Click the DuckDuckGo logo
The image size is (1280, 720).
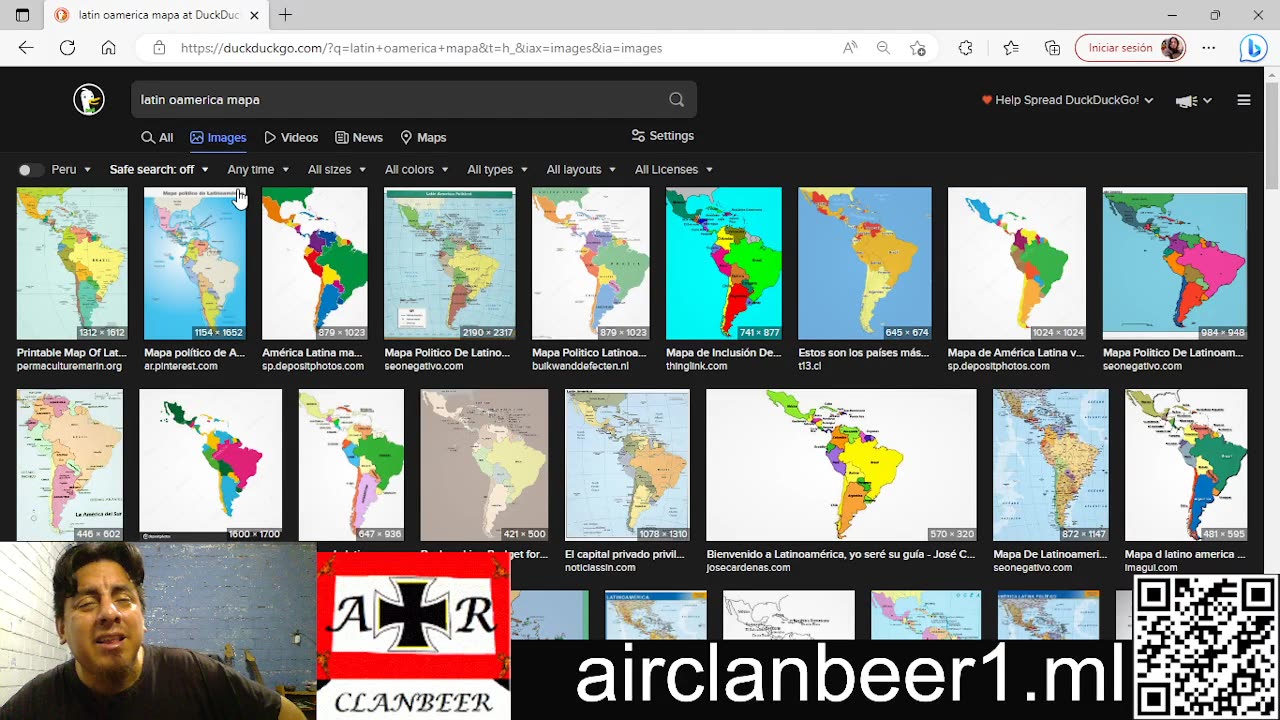89,99
